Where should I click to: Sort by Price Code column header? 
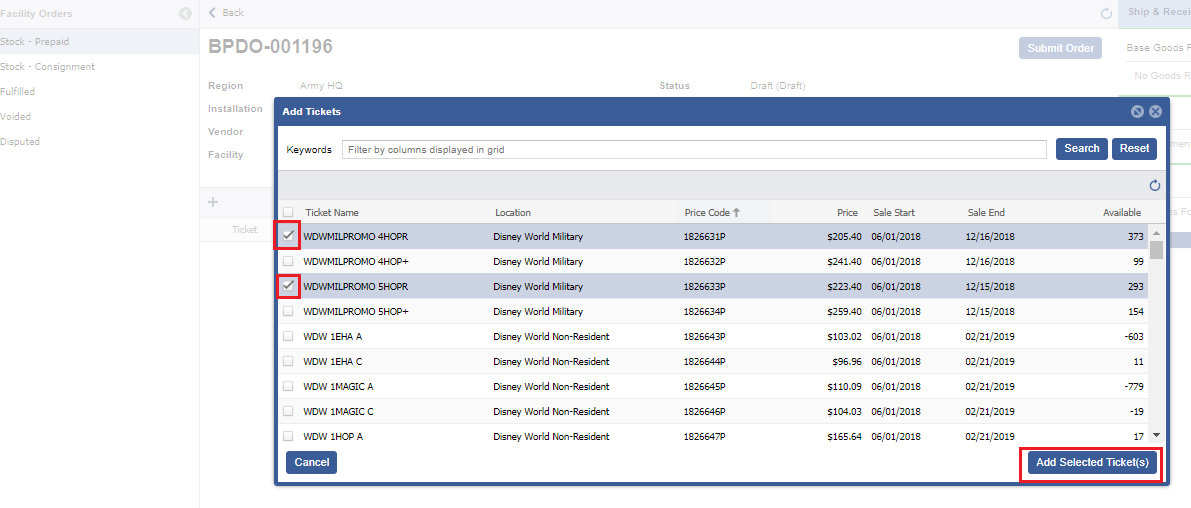[708, 212]
